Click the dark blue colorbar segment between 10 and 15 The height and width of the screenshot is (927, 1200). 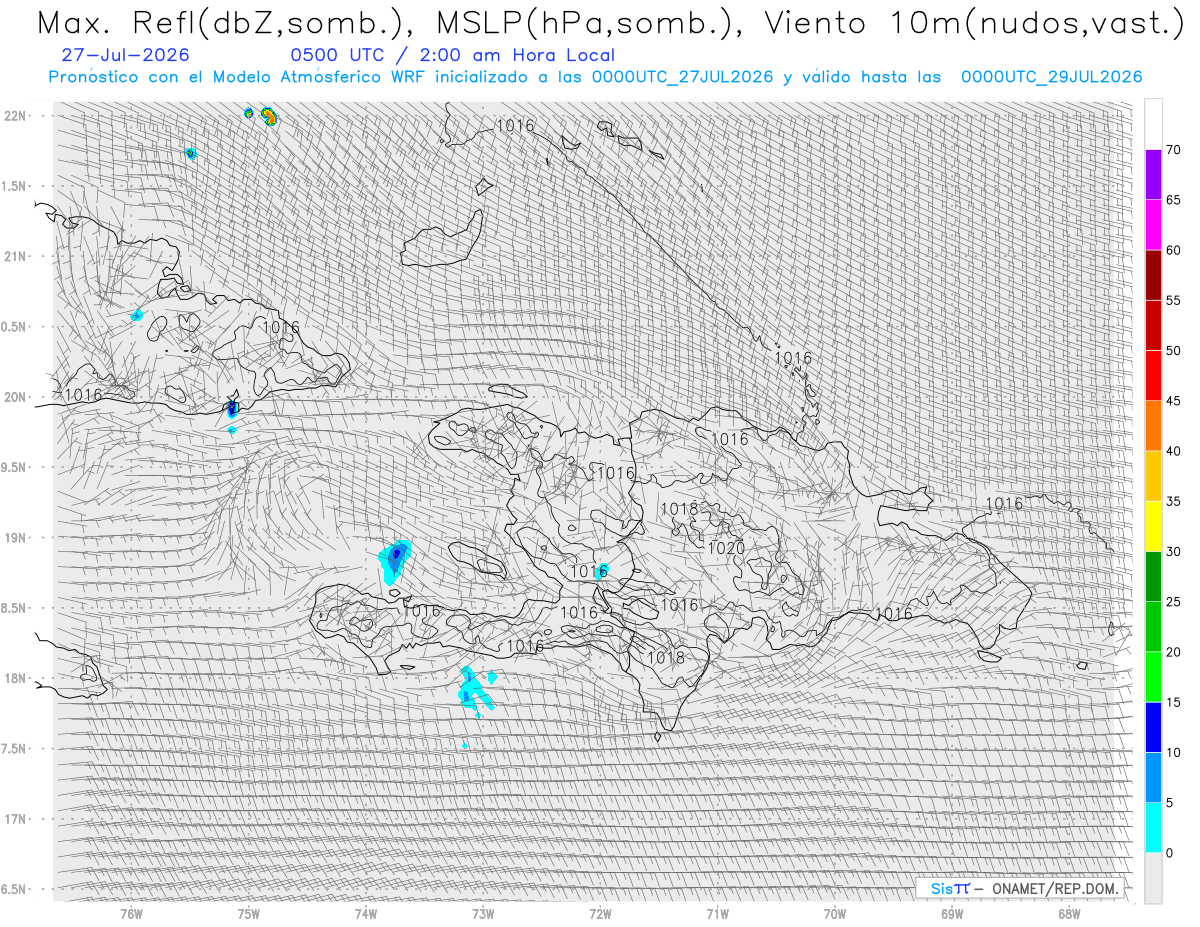pyautogui.click(x=1153, y=727)
